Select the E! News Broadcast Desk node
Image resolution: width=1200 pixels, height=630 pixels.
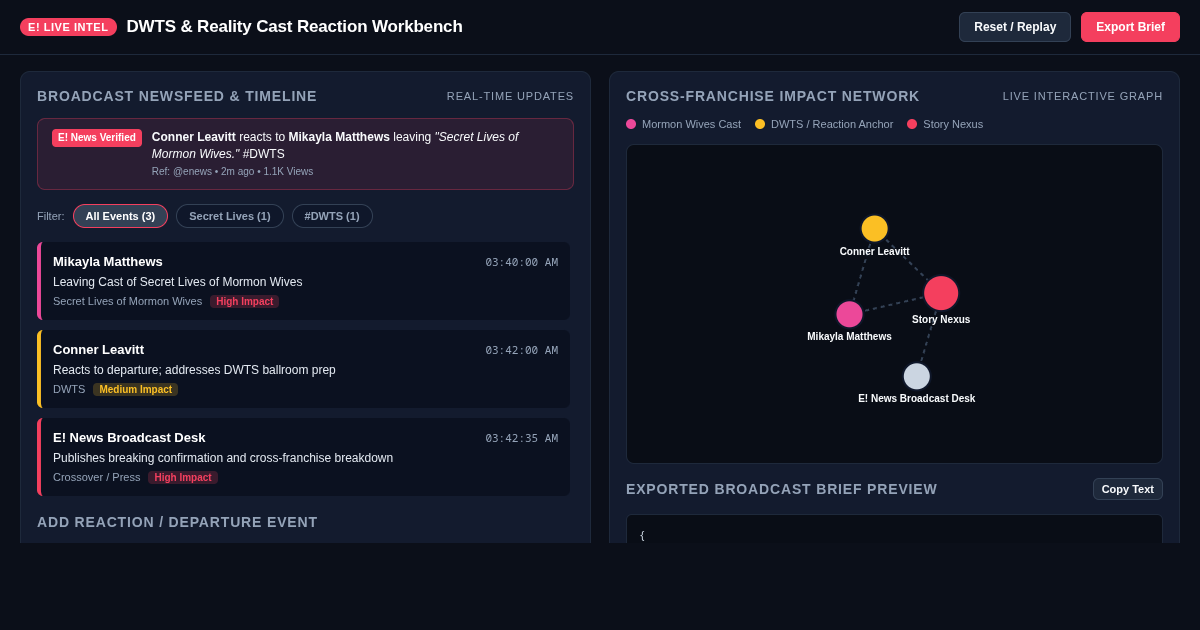coord(917,376)
